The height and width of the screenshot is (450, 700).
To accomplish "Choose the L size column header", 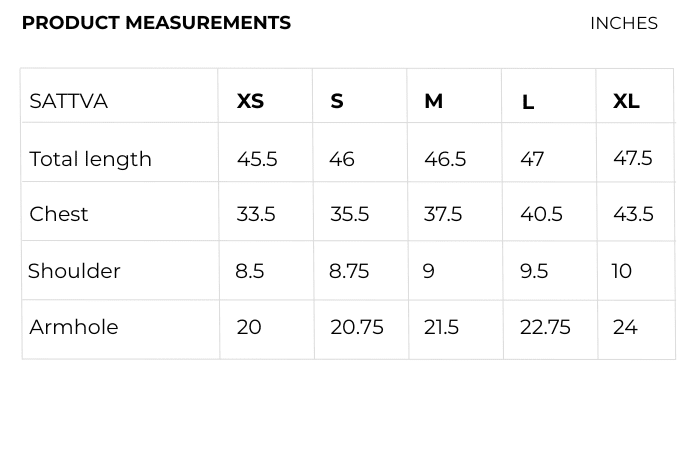I will point(528,102).
